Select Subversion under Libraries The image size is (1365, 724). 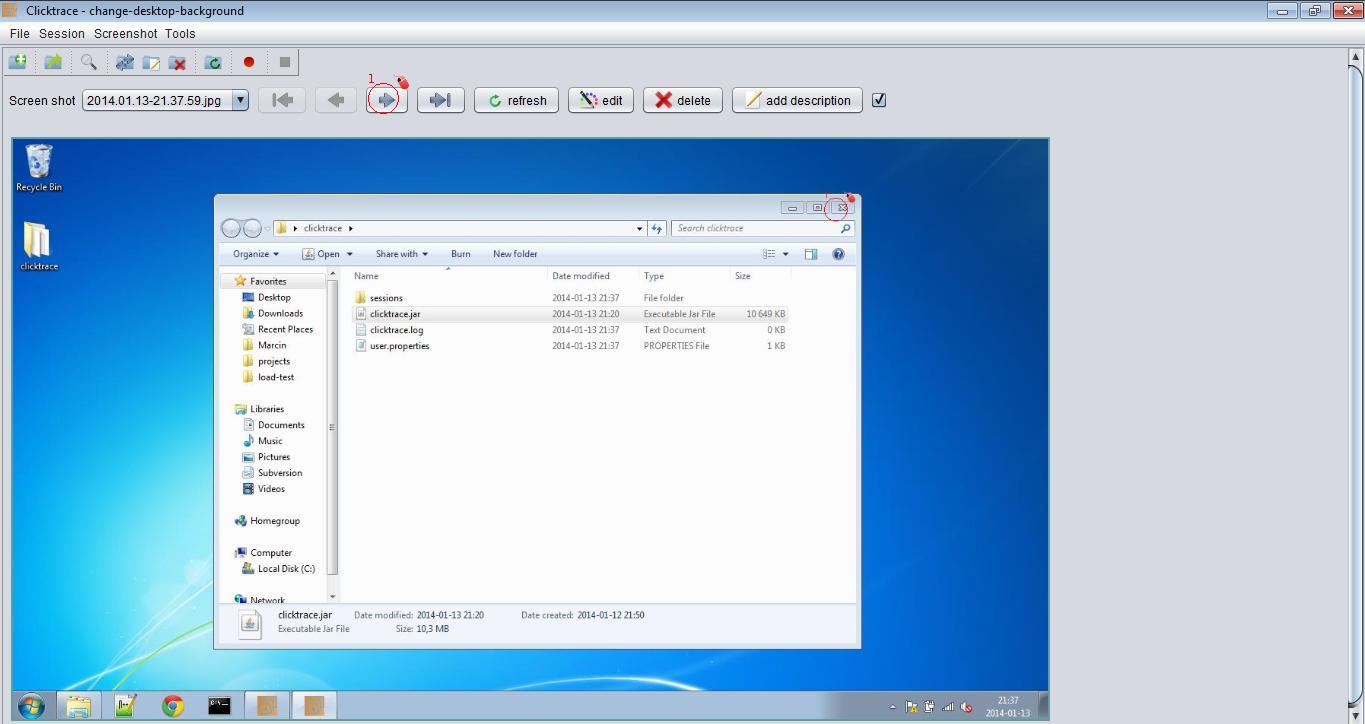point(280,474)
